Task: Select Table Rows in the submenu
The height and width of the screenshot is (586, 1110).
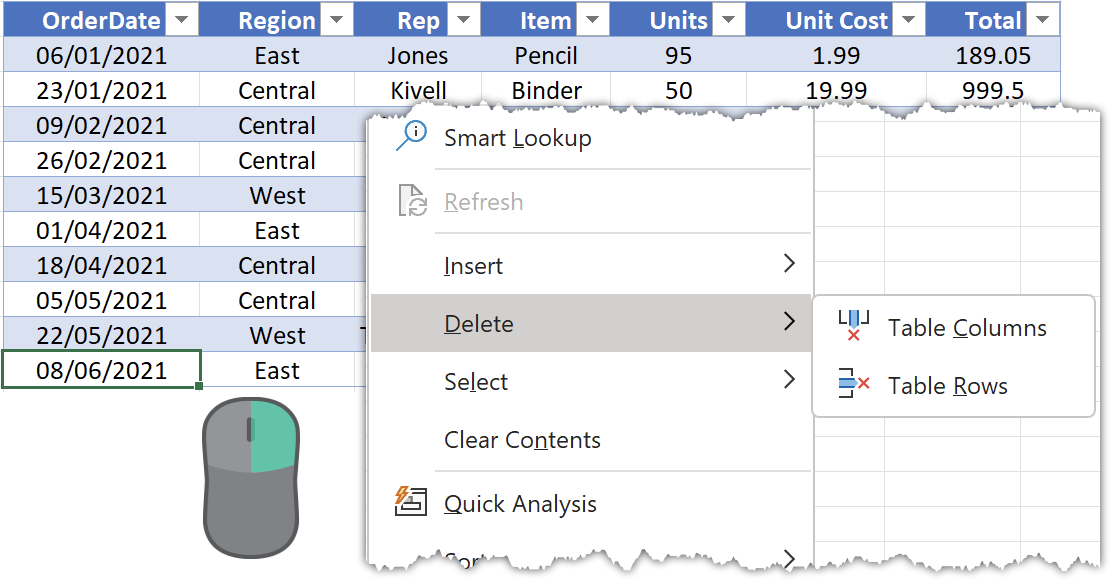Action: tap(947, 387)
